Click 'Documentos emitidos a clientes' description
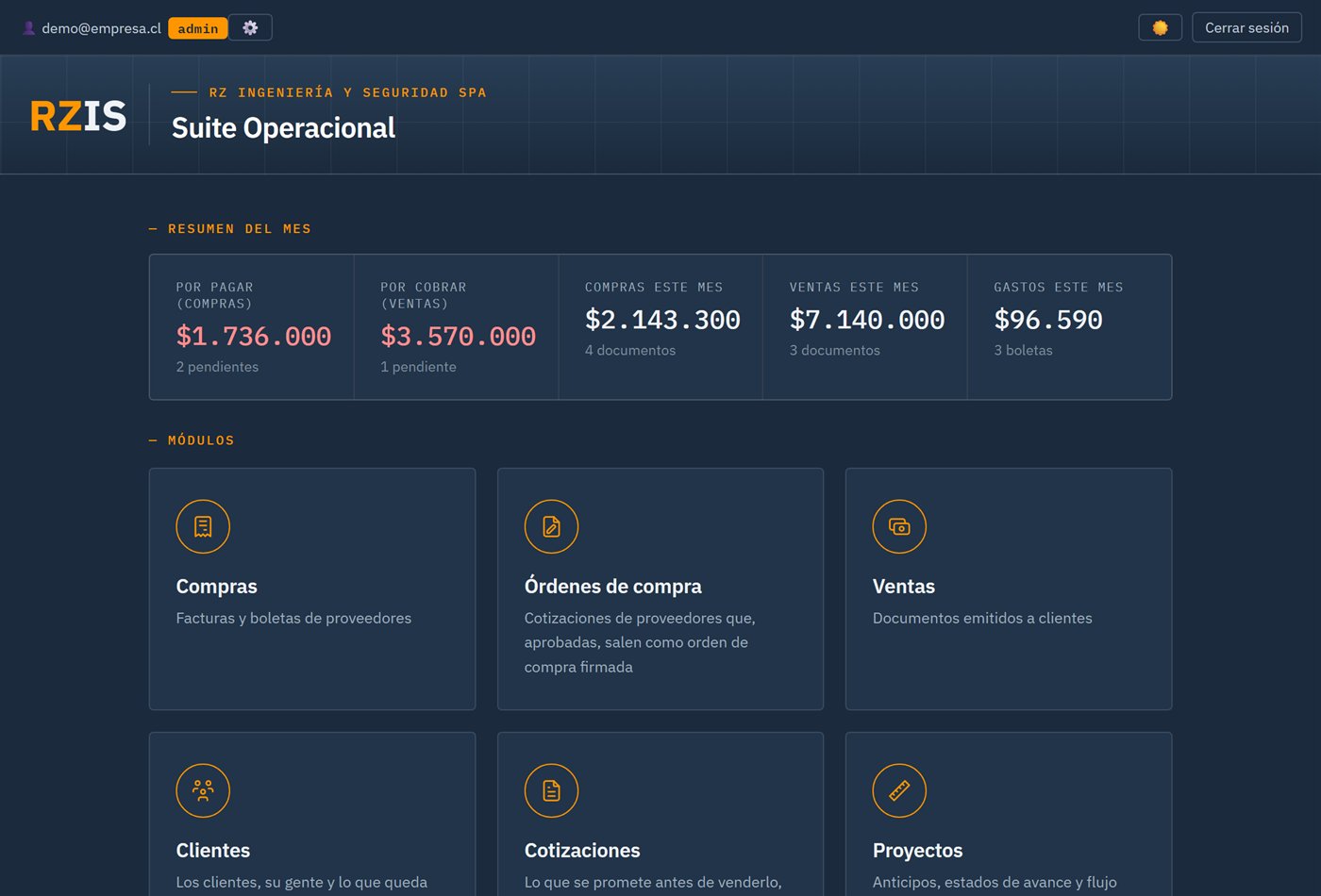The width and height of the screenshot is (1321, 896). point(982,619)
